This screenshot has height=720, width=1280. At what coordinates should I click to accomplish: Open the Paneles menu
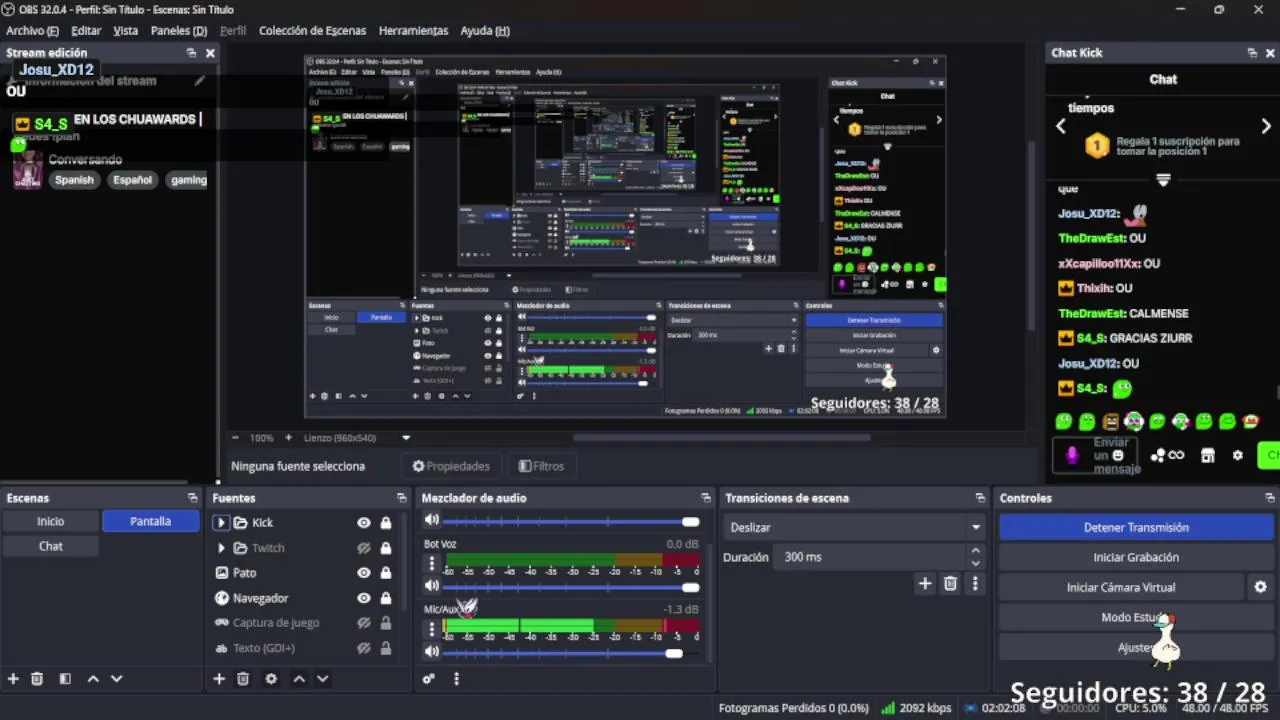click(179, 30)
